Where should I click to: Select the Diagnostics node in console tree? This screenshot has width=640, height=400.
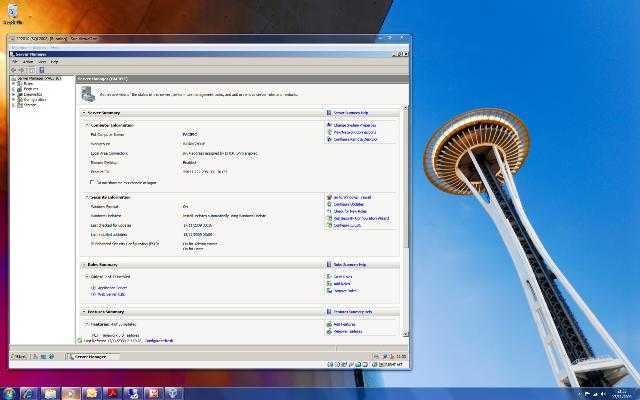point(35,93)
